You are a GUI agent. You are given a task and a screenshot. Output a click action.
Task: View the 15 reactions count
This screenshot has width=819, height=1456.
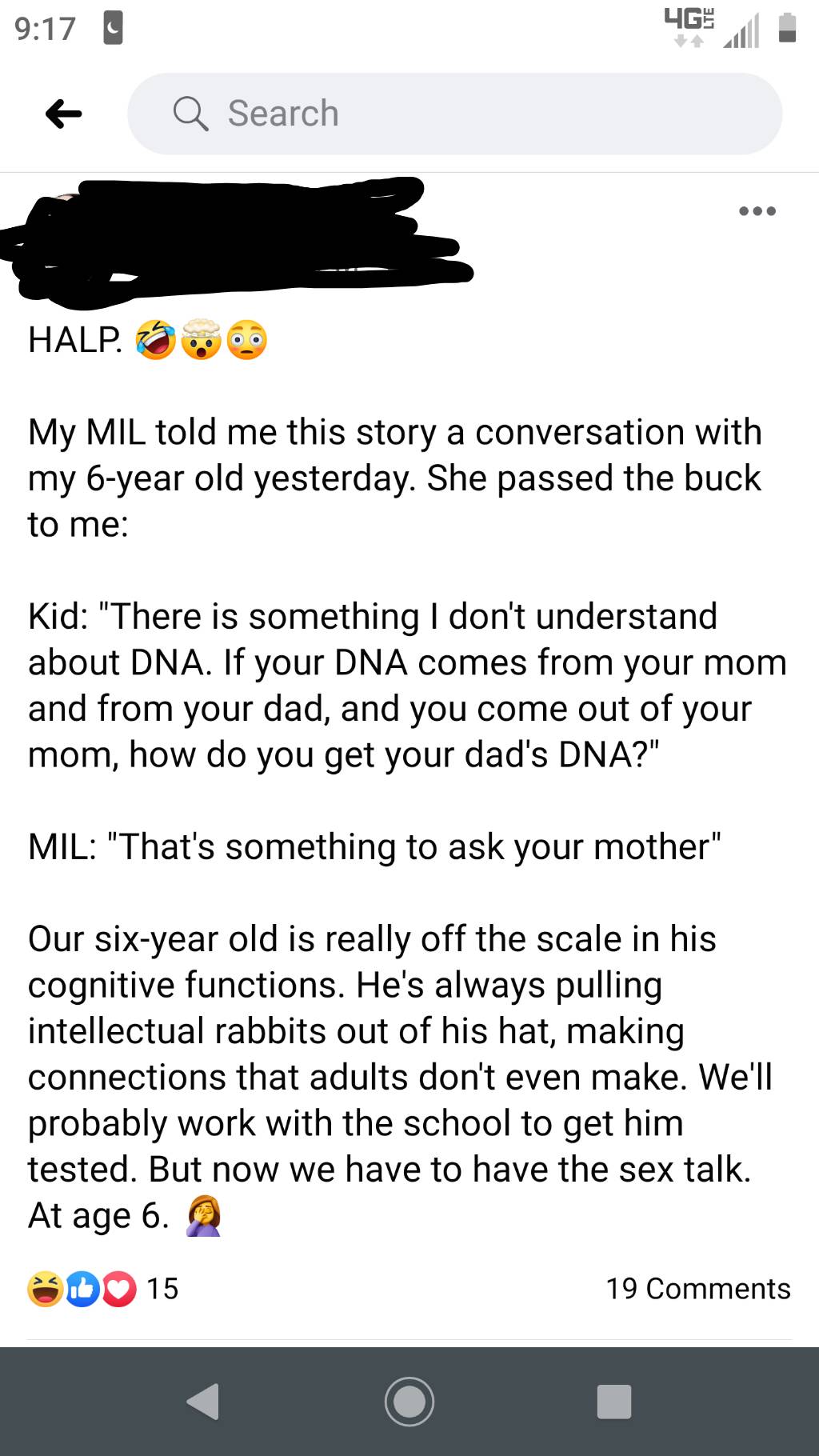(162, 1289)
